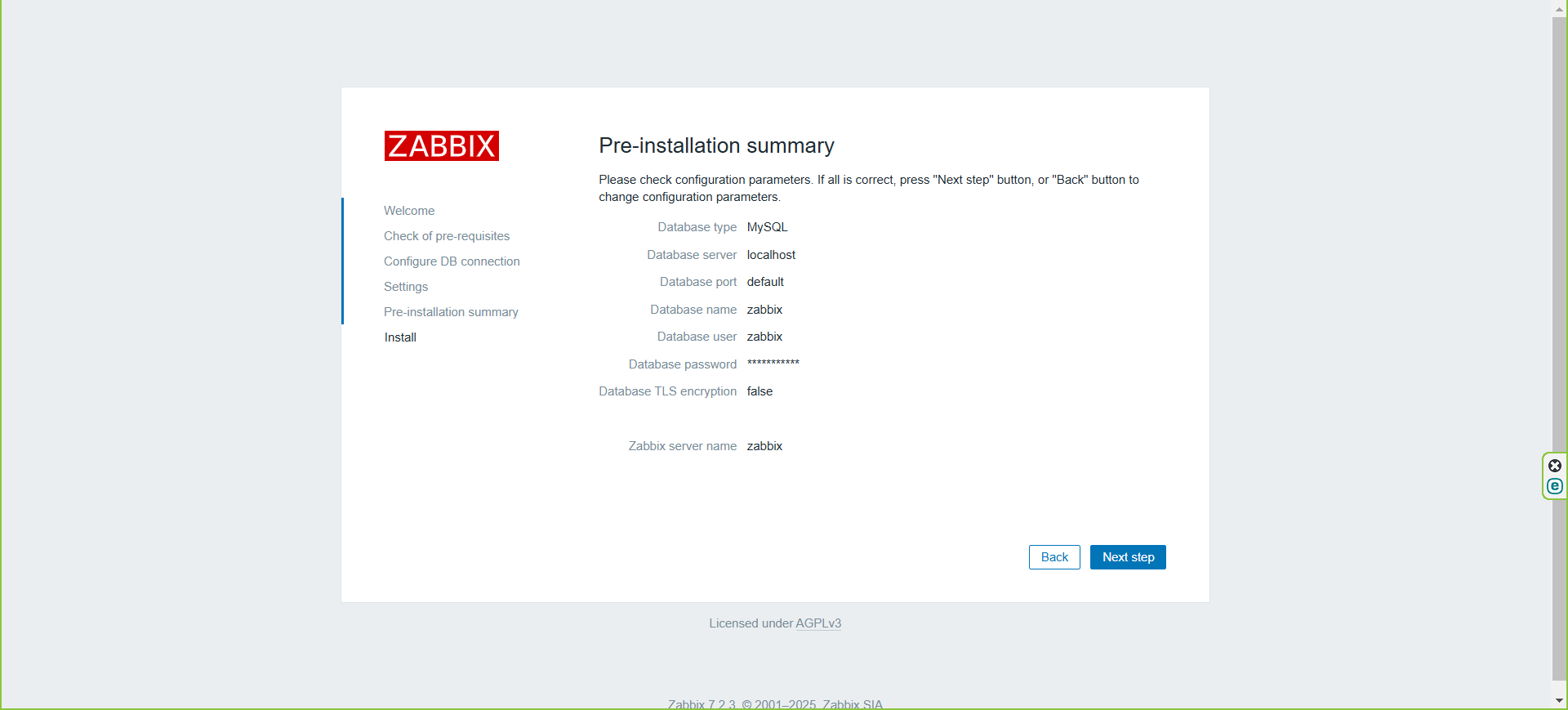
Task: Select the Settings step
Action: tap(406, 287)
